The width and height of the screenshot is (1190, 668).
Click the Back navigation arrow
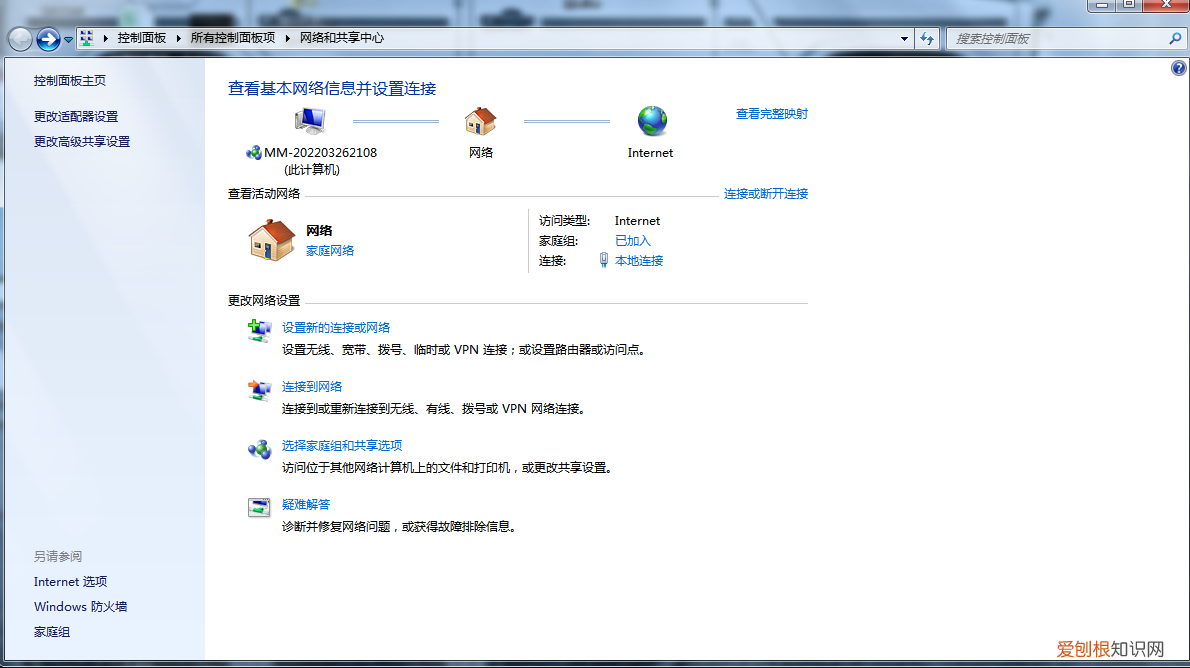click(x=18, y=38)
